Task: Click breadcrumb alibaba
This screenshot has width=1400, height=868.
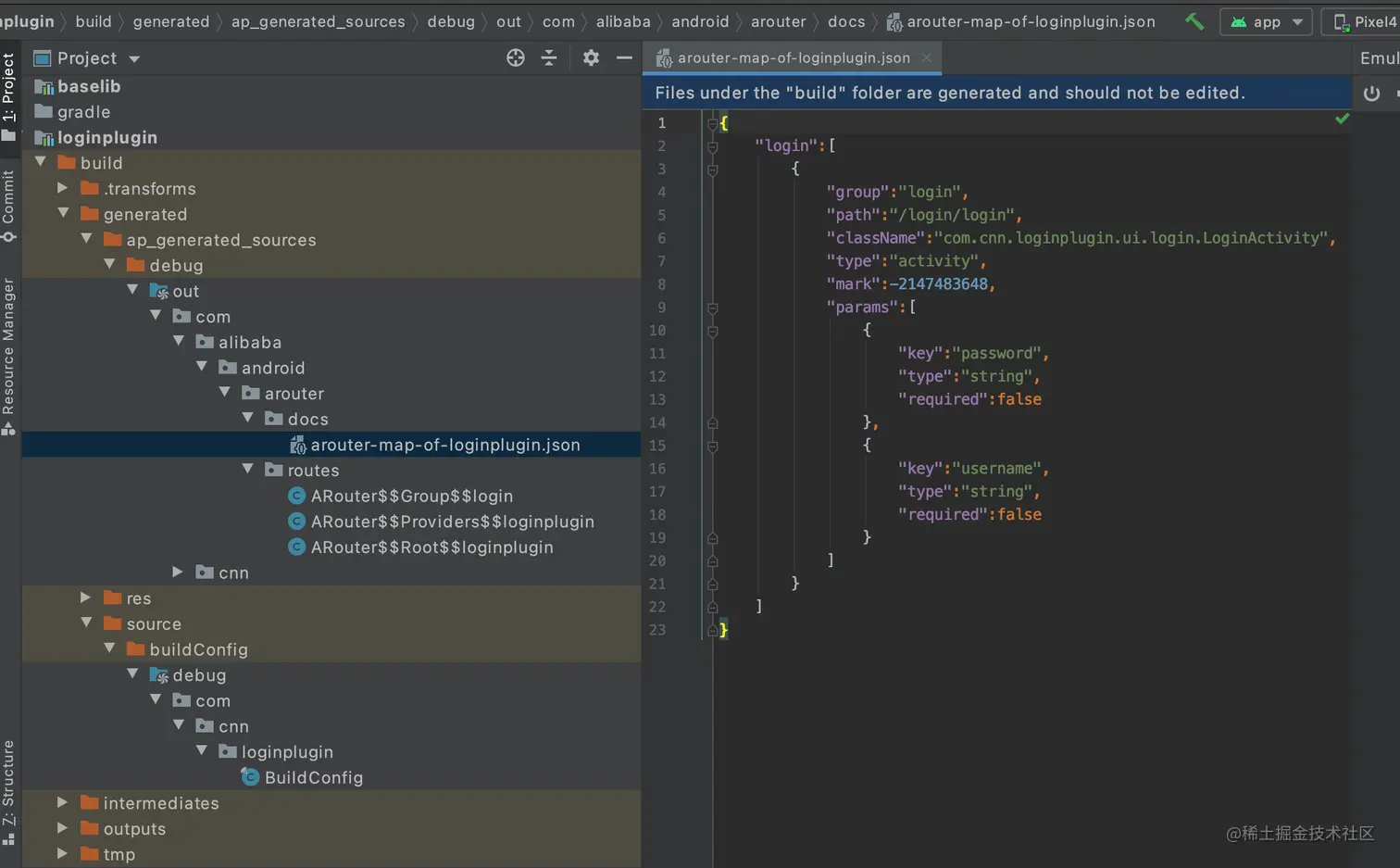Action: pos(623,21)
